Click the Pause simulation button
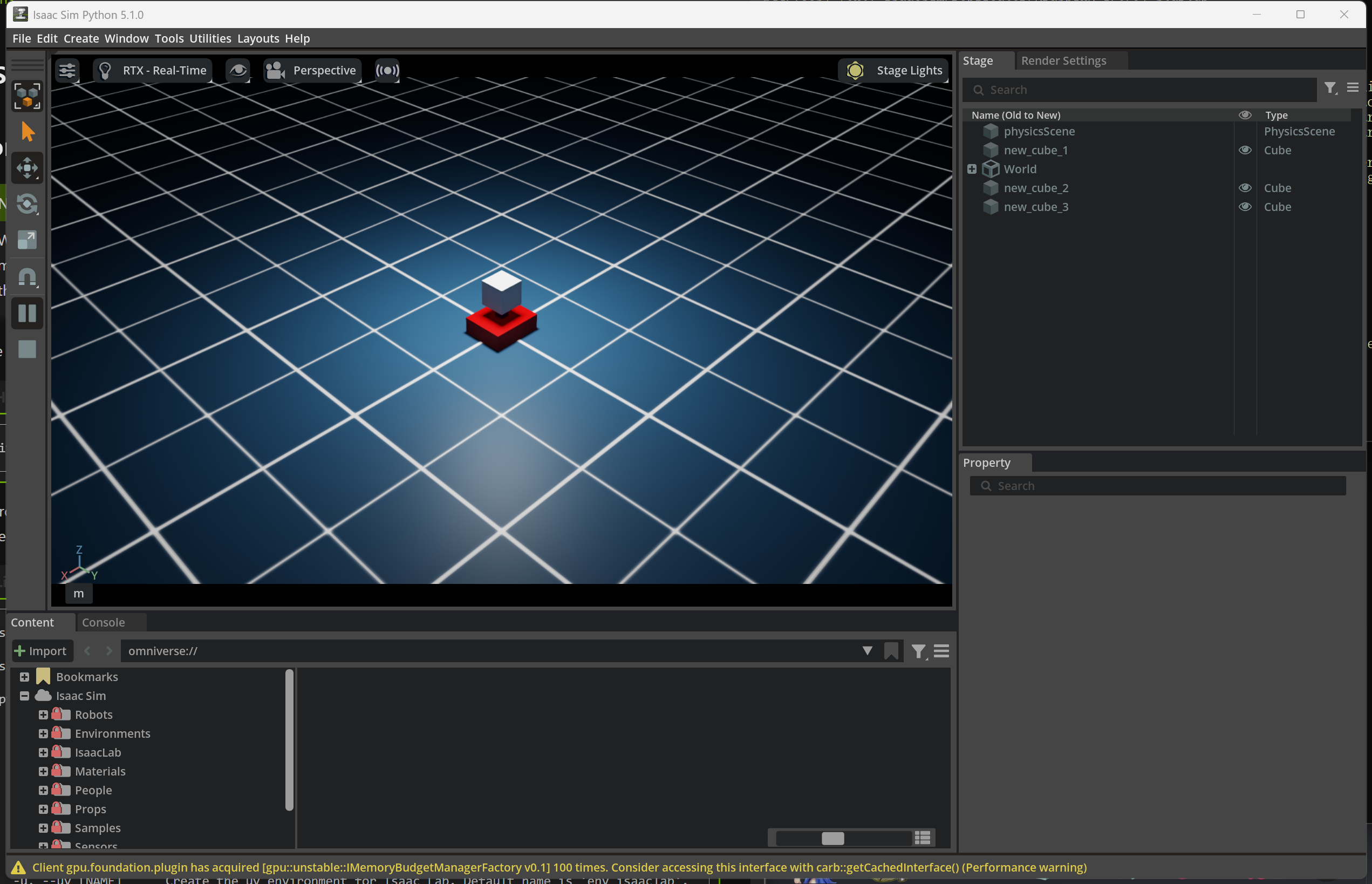 click(27, 314)
